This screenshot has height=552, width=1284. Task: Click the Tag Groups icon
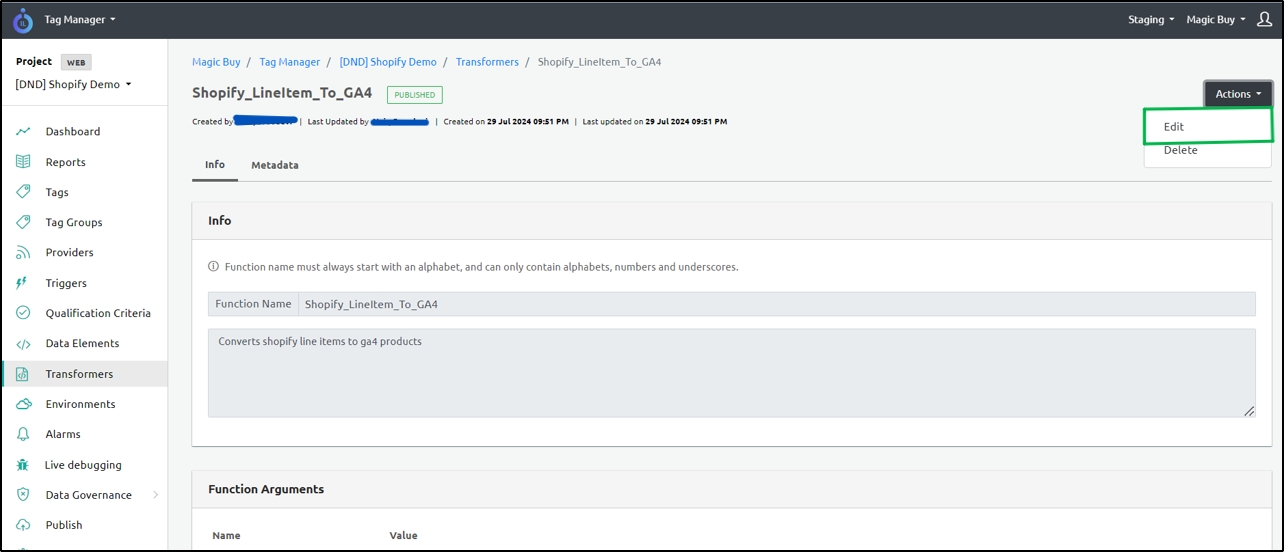[x=23, y=222]
